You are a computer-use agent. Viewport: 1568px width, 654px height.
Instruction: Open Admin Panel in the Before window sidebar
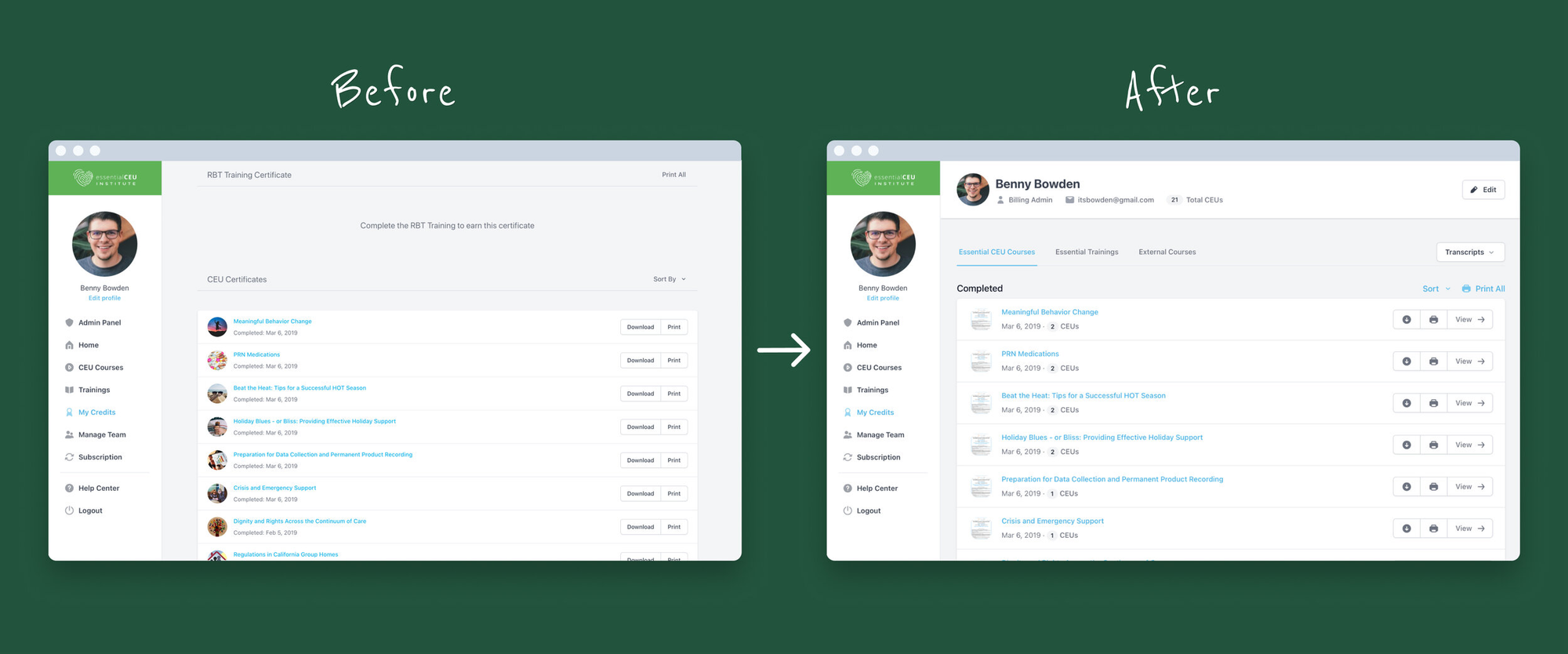[100, 323]
